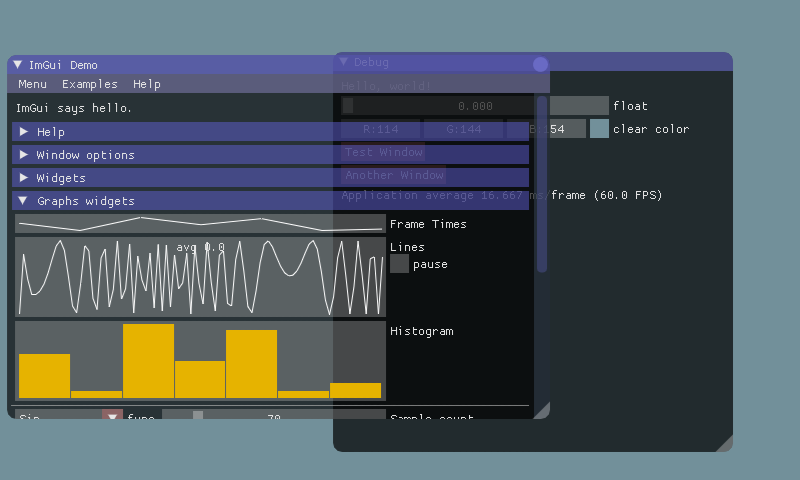
Task: Click the tallest yellow bar in Histogram
Action: pos(148,361)
